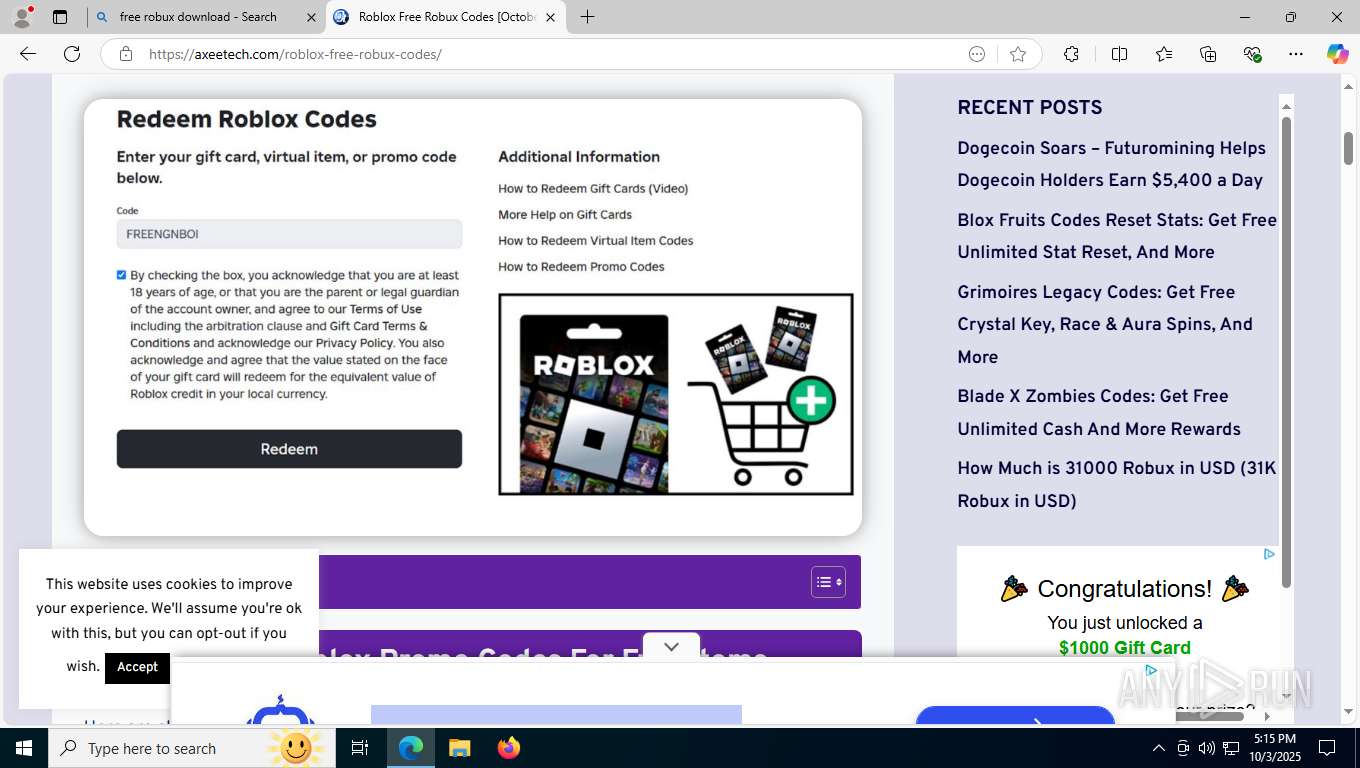
Task: Click How to Redeem Promo Codes
Action: (x=581, y=266)
